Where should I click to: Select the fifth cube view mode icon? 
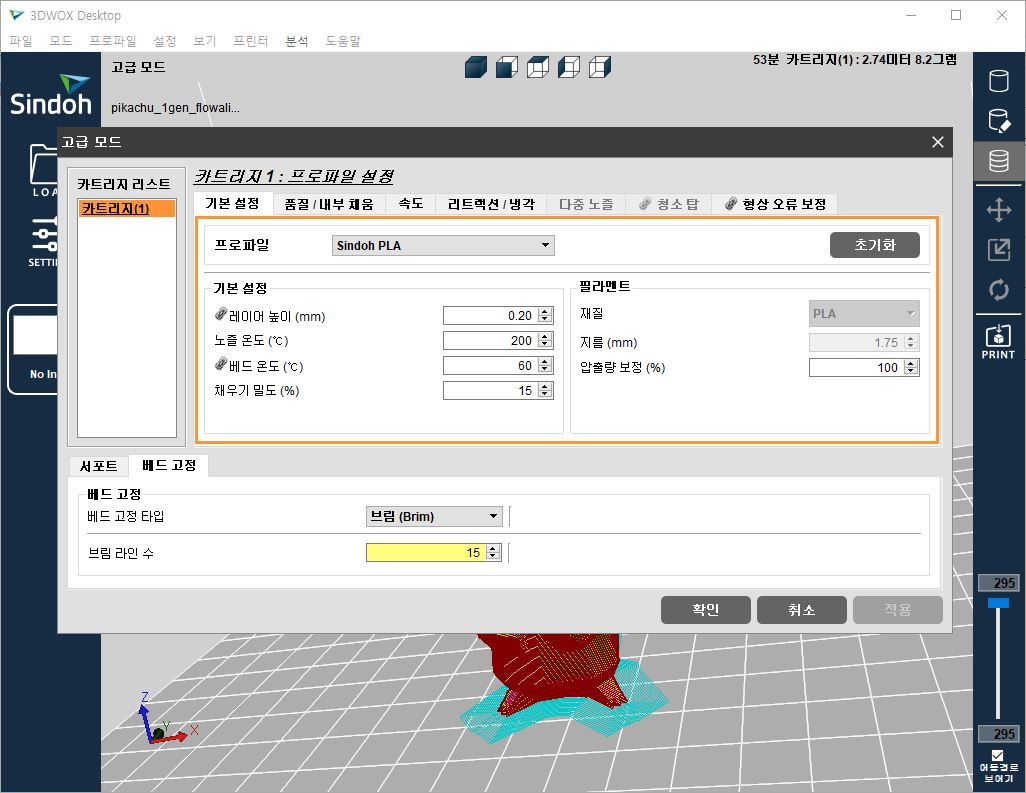[x=600, y=67]
